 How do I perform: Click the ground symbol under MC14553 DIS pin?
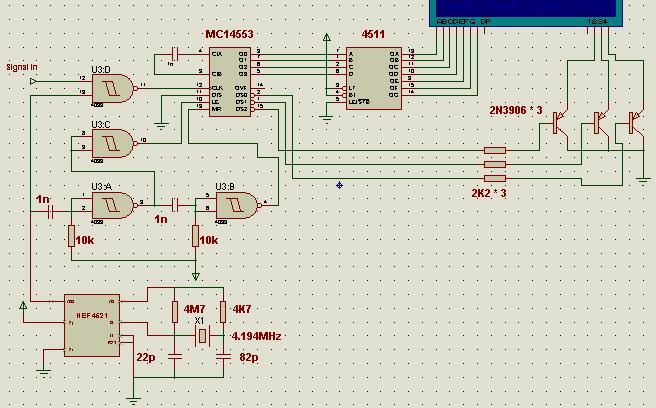coord(161,125)
